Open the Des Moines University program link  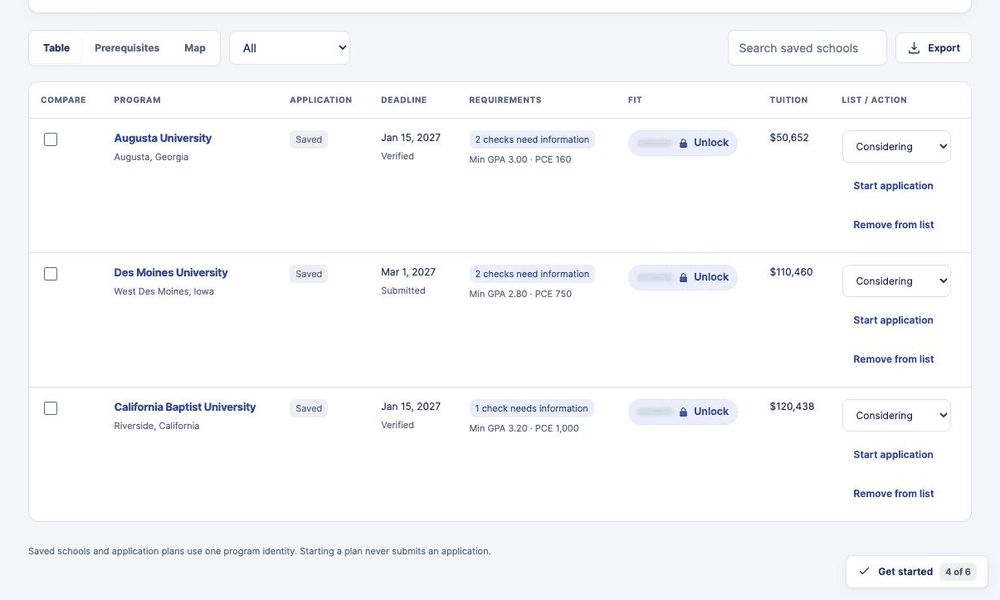[x=170, y=273]
